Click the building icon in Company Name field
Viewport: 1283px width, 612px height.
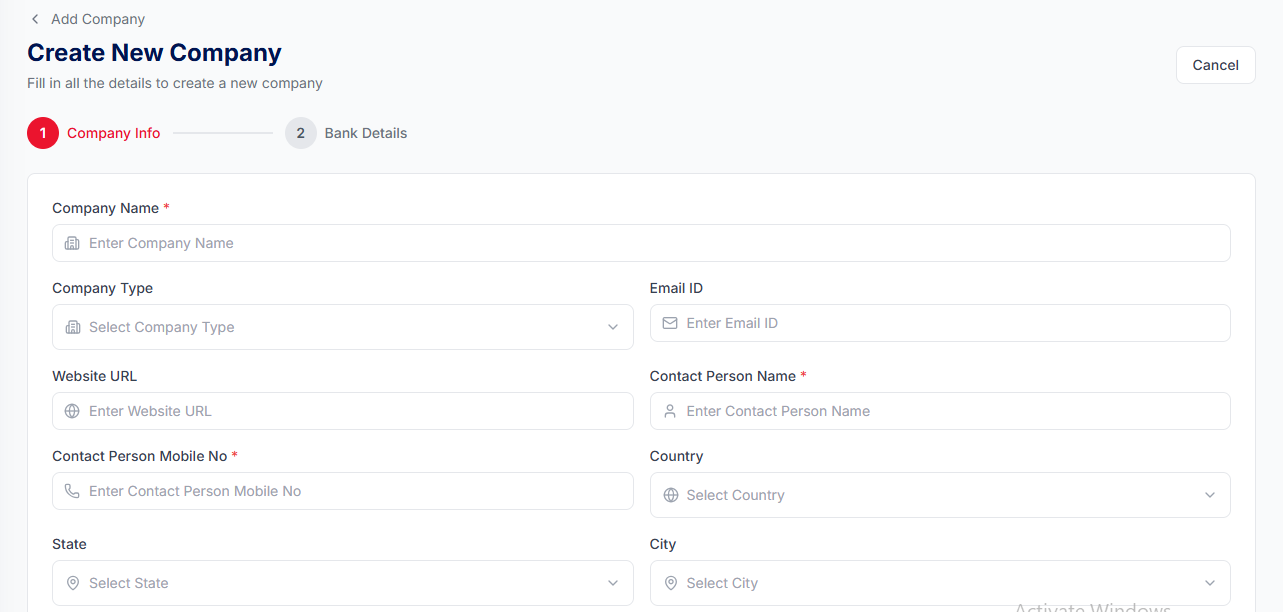(72, 243)
